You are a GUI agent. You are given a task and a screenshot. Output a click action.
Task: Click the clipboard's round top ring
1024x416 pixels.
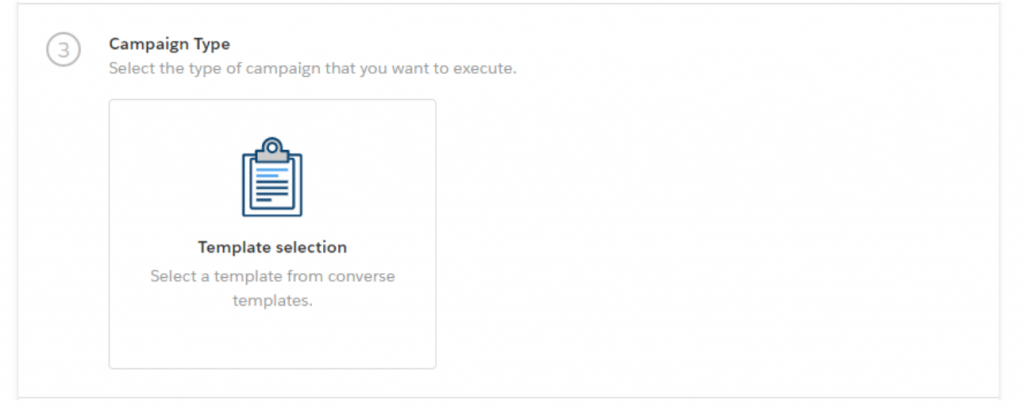click(x=272, y=145)
